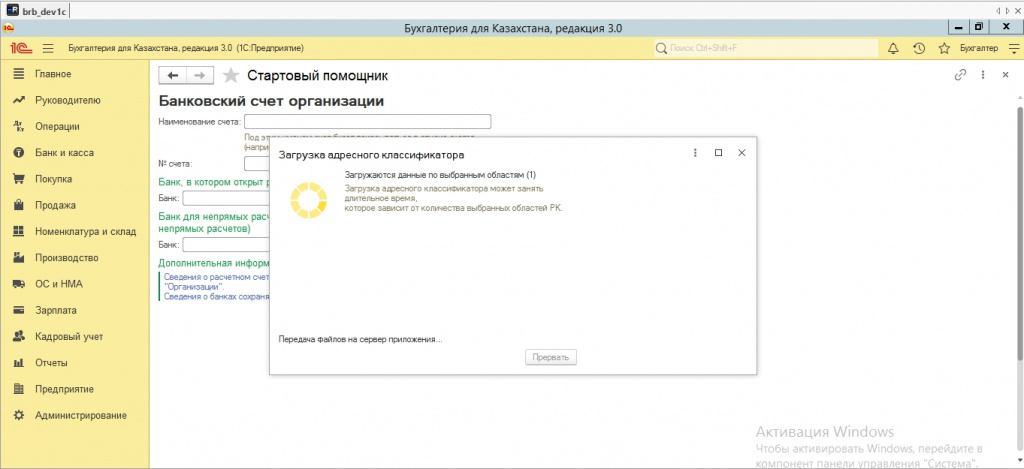Close the Стартовый помощник page
This screenshot has height=469, width=1024.
point(1006,75)
